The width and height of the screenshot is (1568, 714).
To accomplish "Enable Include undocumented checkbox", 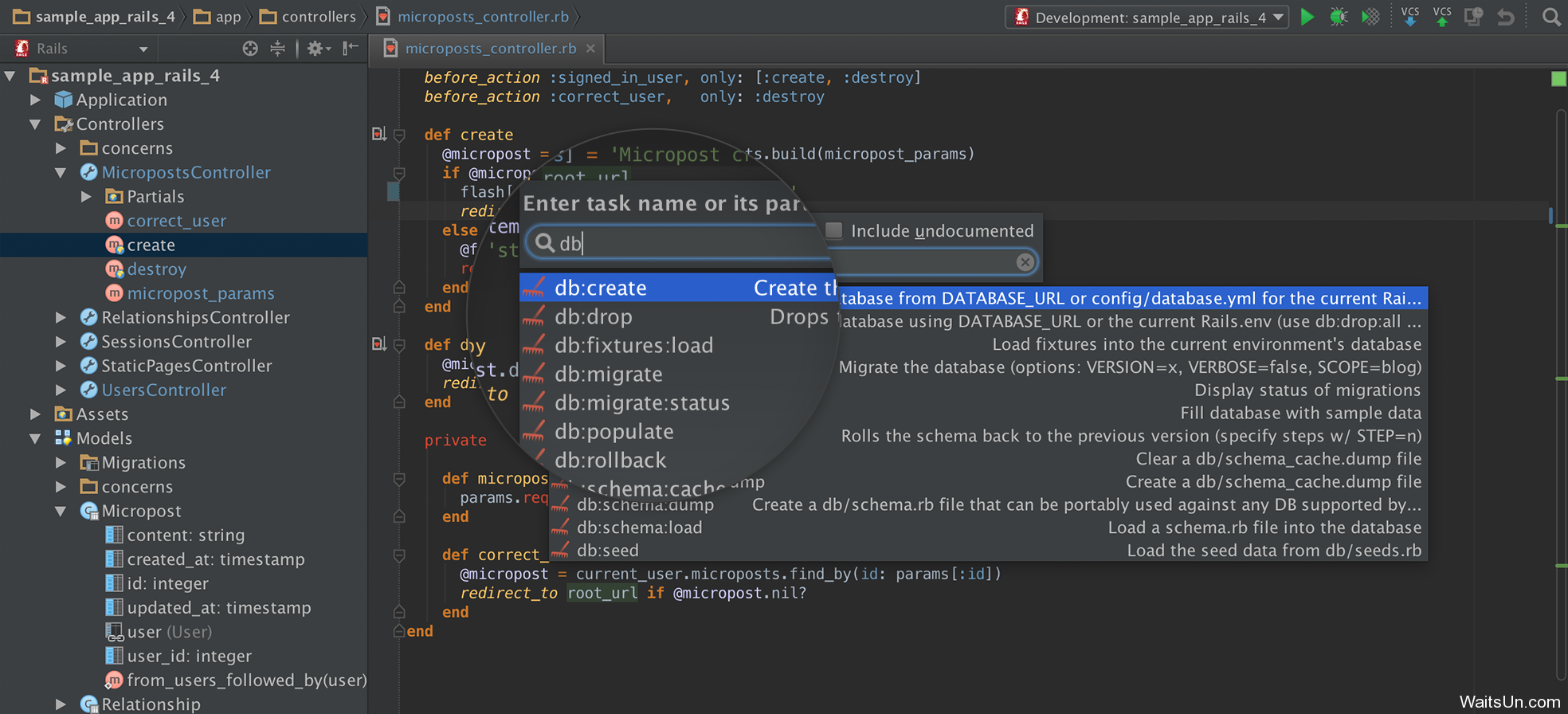I will click(834, 230).
